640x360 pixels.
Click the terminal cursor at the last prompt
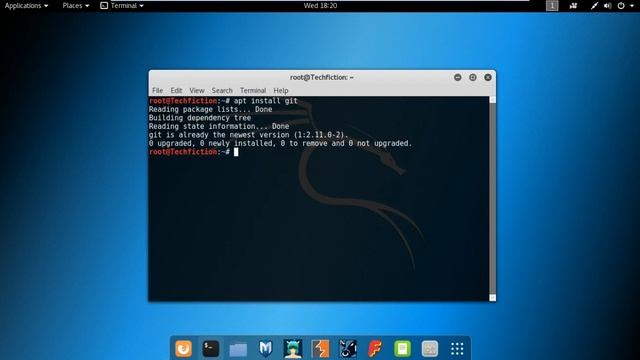click(236, 152)
